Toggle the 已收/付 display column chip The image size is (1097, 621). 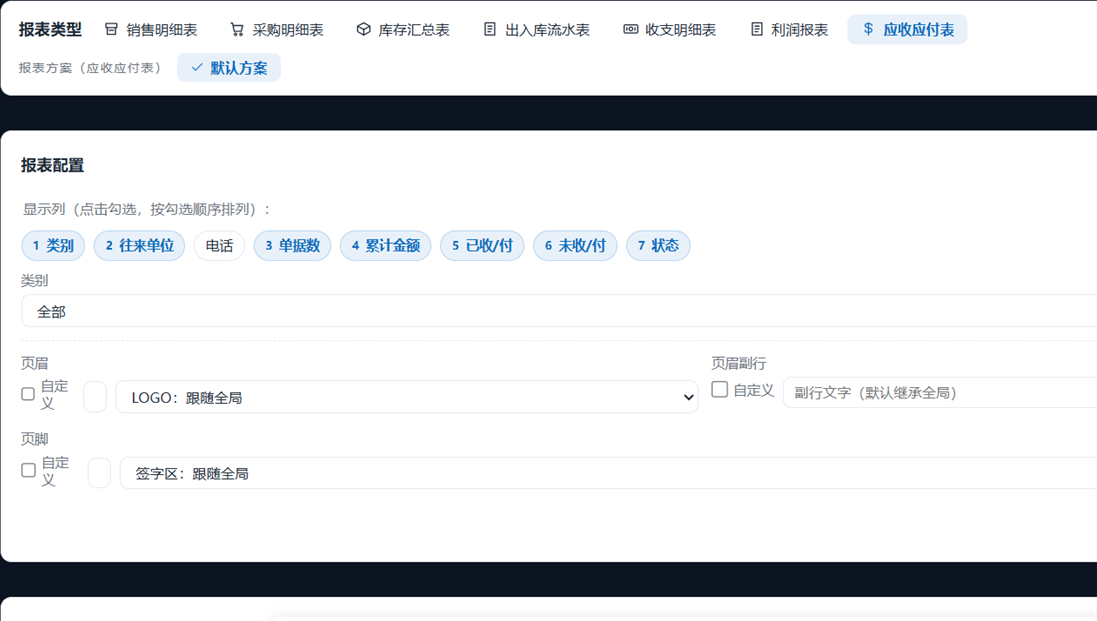[482, 245]
